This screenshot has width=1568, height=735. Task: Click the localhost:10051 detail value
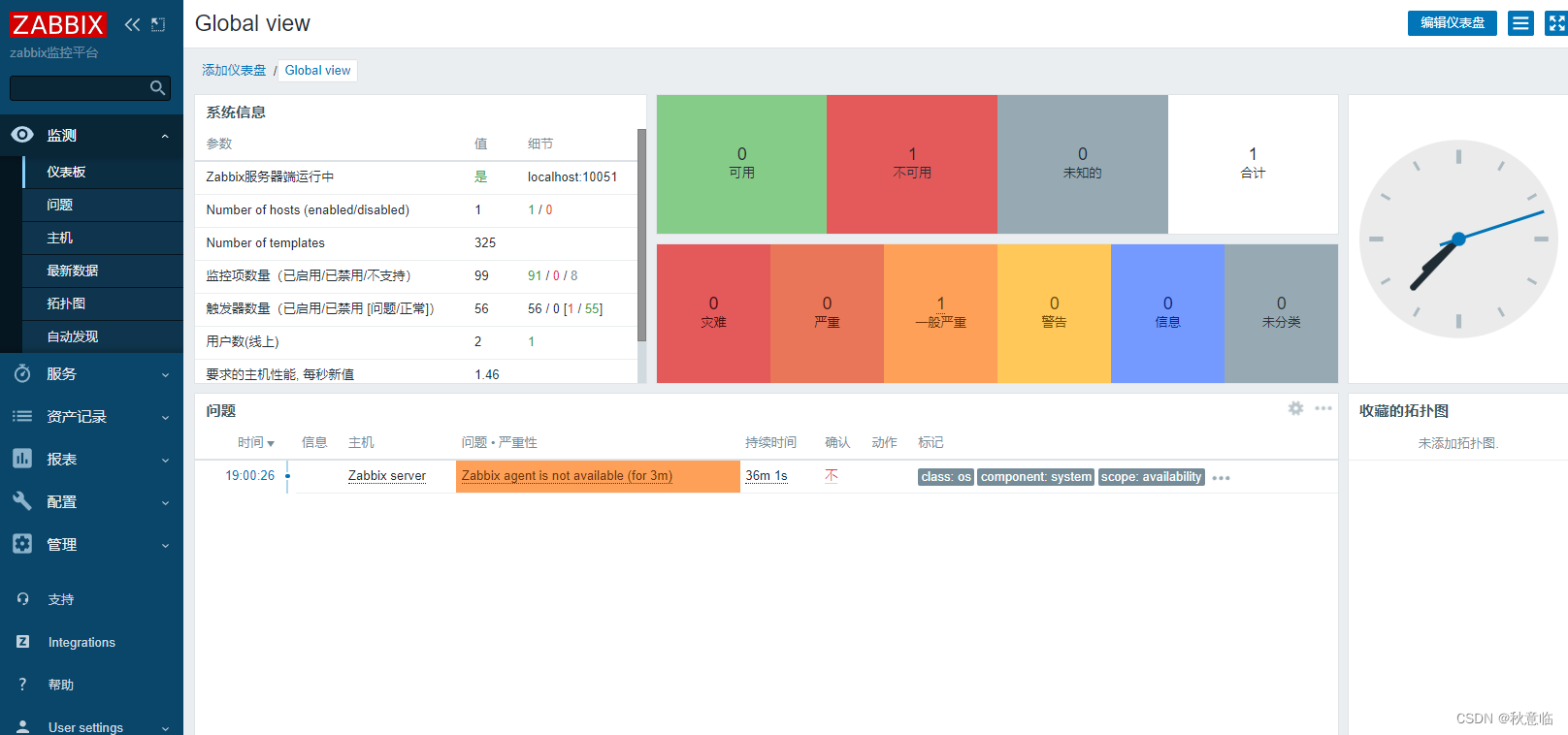[x=572, y=176]
